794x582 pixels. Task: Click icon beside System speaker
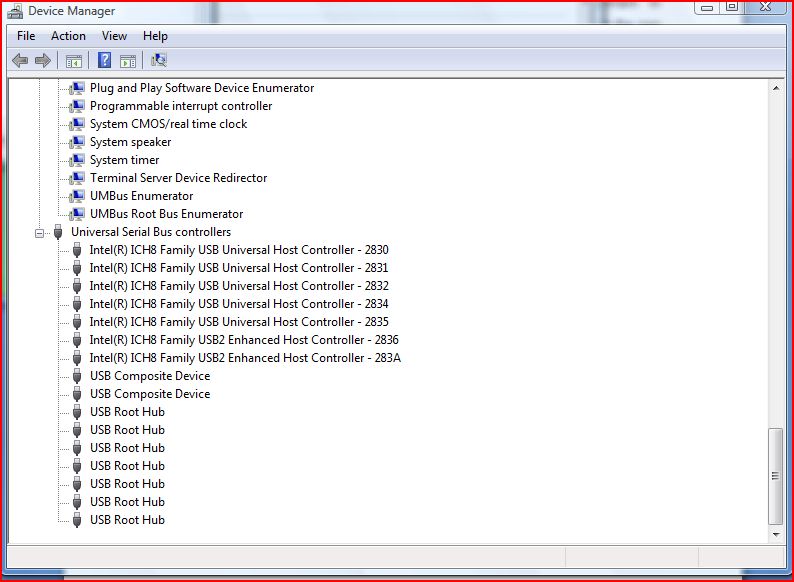click(x=76, y=142)
